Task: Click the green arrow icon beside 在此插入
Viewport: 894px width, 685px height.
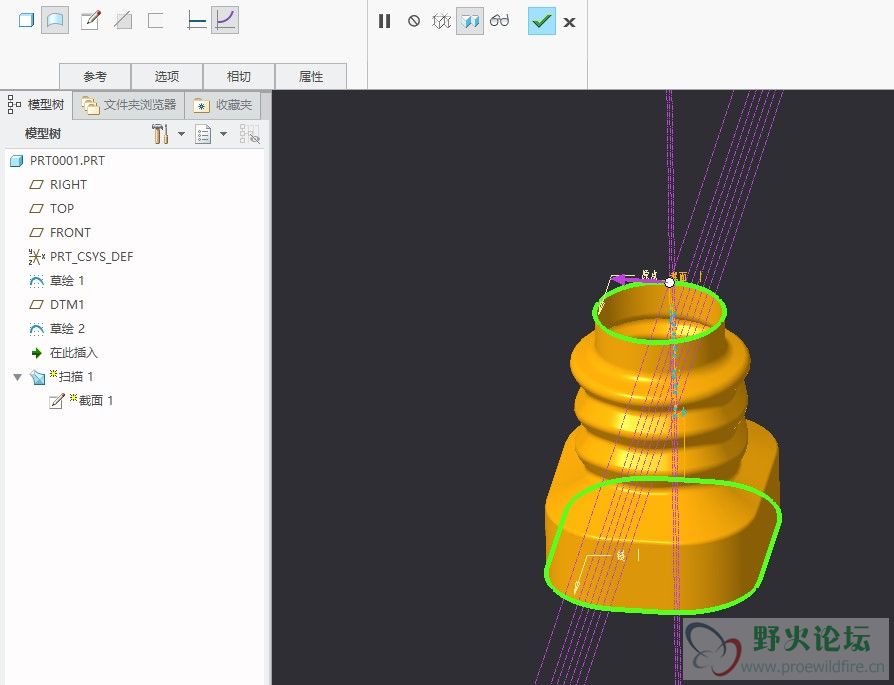Action: (37, 353)
